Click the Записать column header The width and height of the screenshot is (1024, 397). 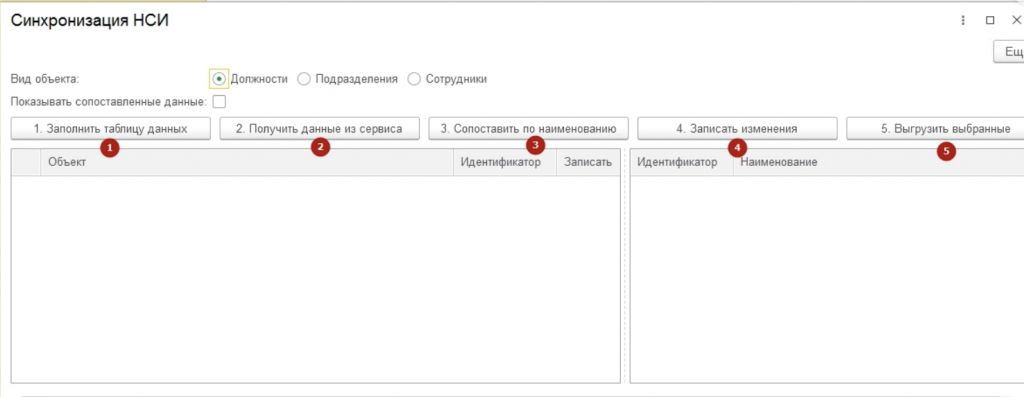click(x=588, y=162)
